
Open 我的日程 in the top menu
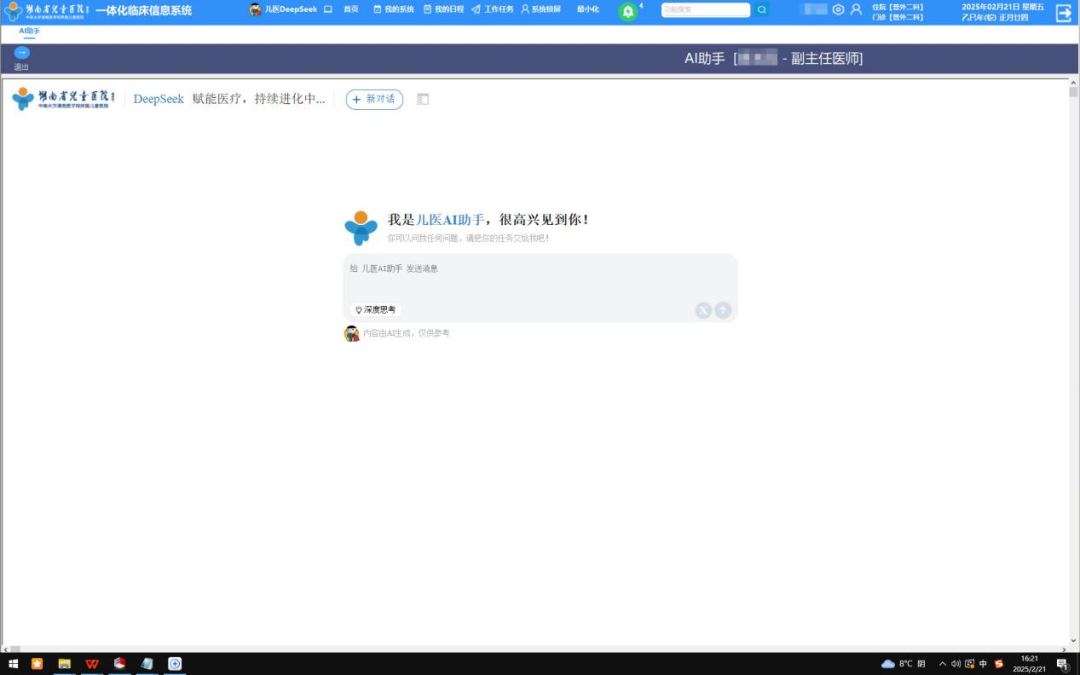(443, 9)
